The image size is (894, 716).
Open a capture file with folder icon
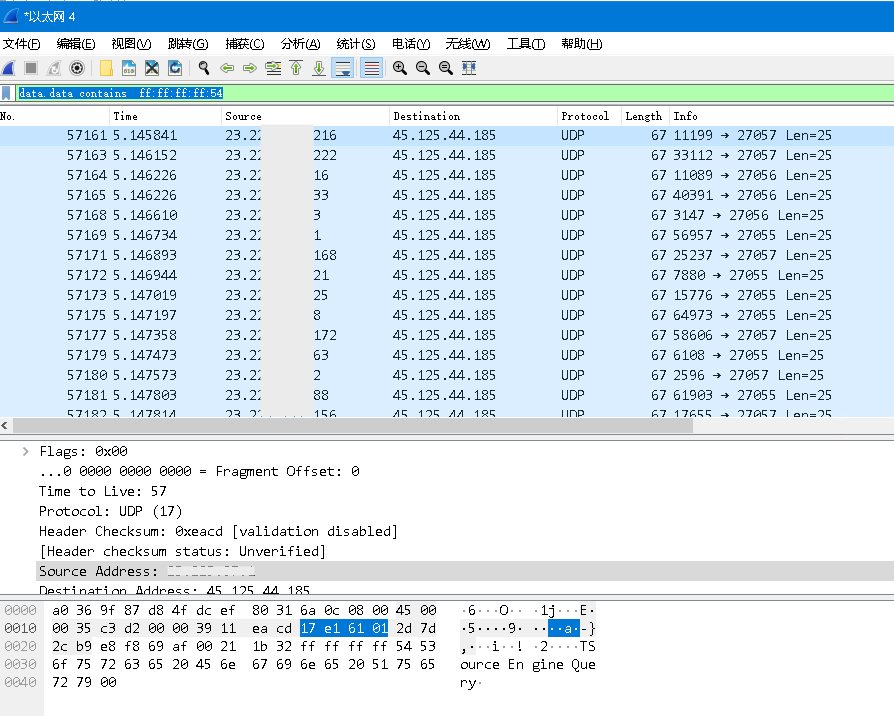click(x=106, y=68)
